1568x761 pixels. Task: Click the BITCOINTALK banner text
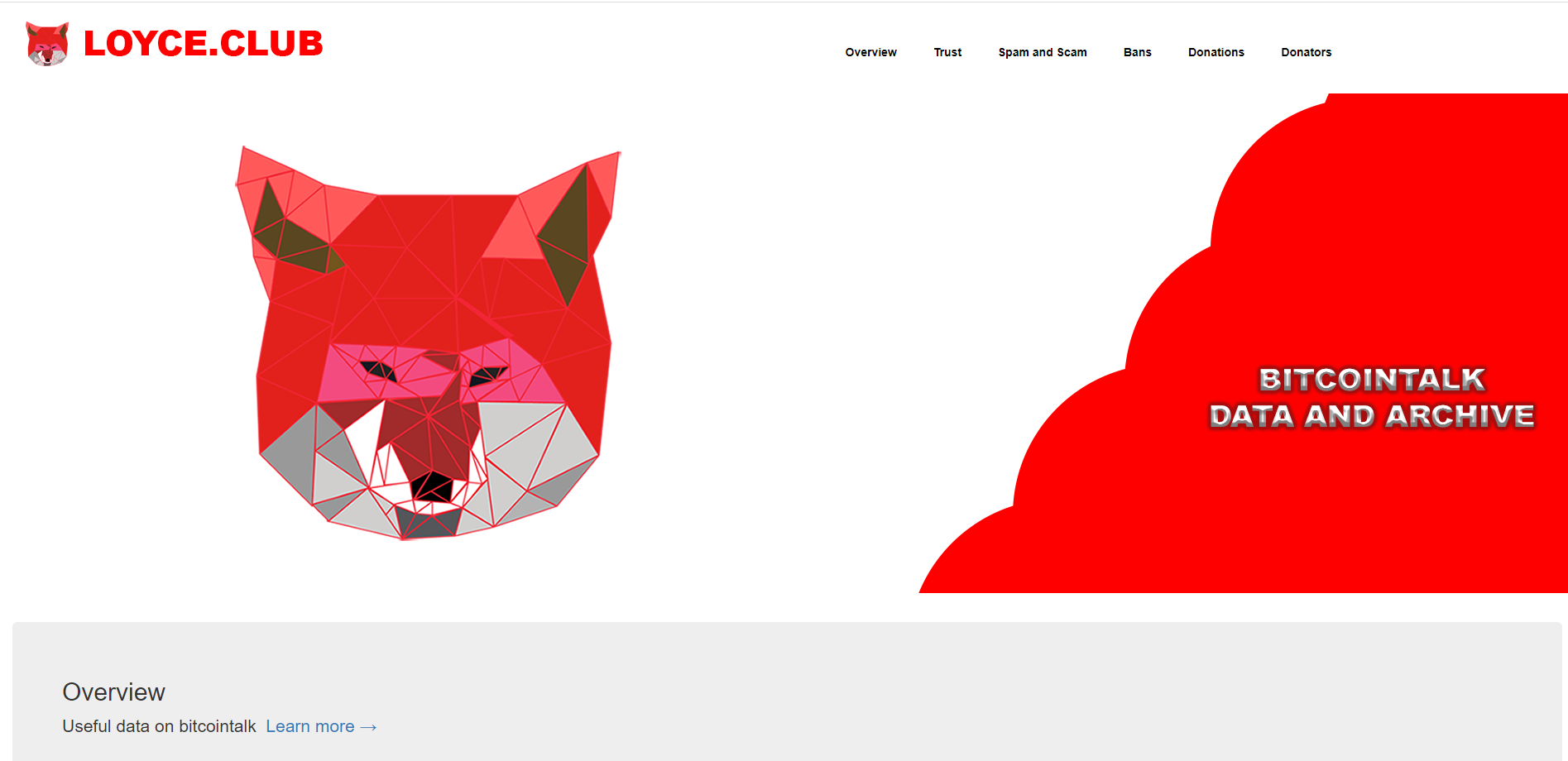coord(1371,379)
